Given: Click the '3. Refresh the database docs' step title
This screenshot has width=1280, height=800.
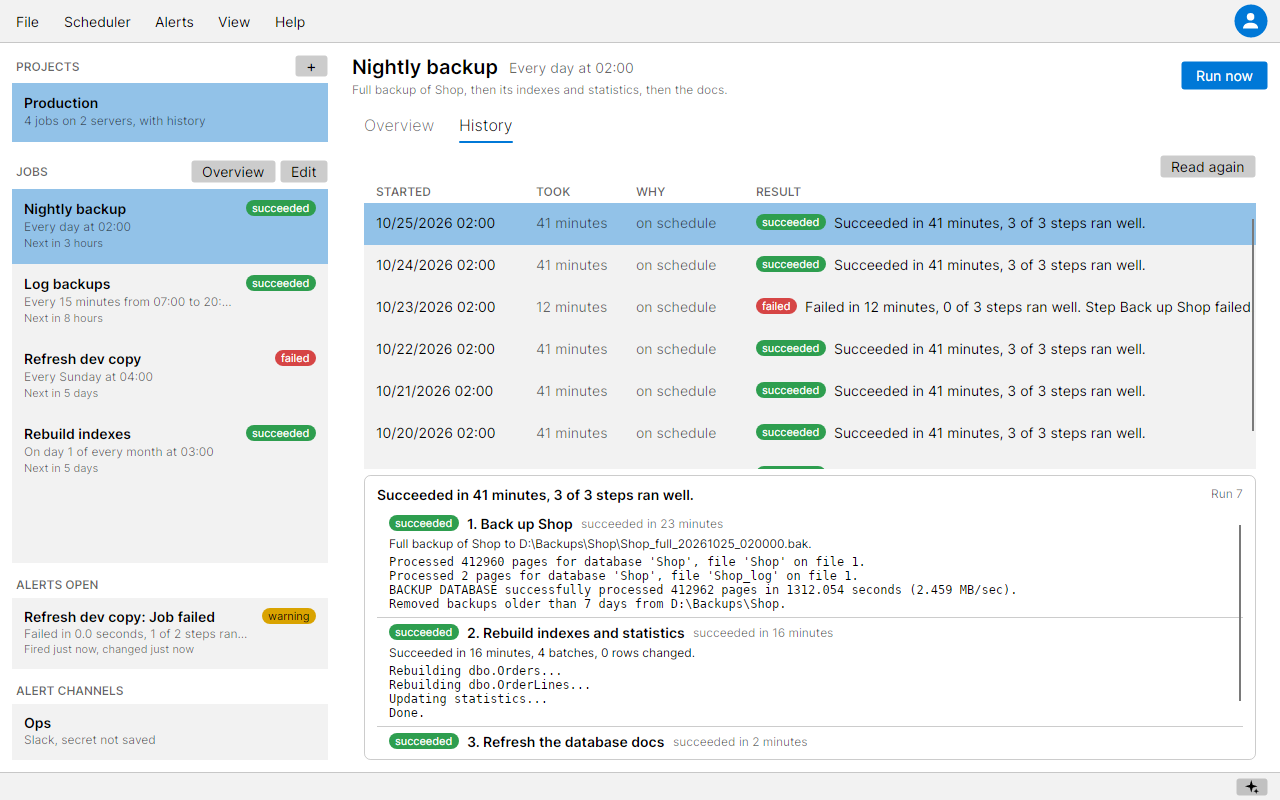Looking at the screenshot, I should [x=566, y=742].
